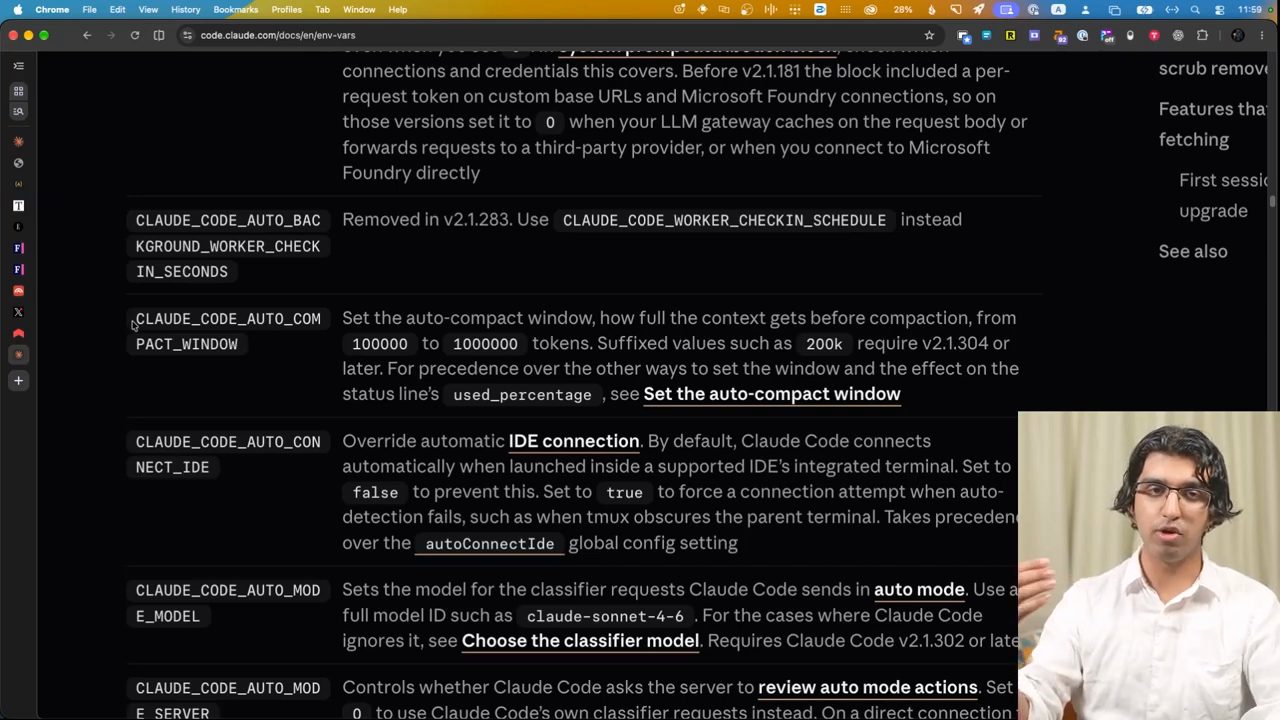Viewport: 1280px width, 720px height.
Task: Open the 'IDE connection' link
Action: [x=574, y=441]
